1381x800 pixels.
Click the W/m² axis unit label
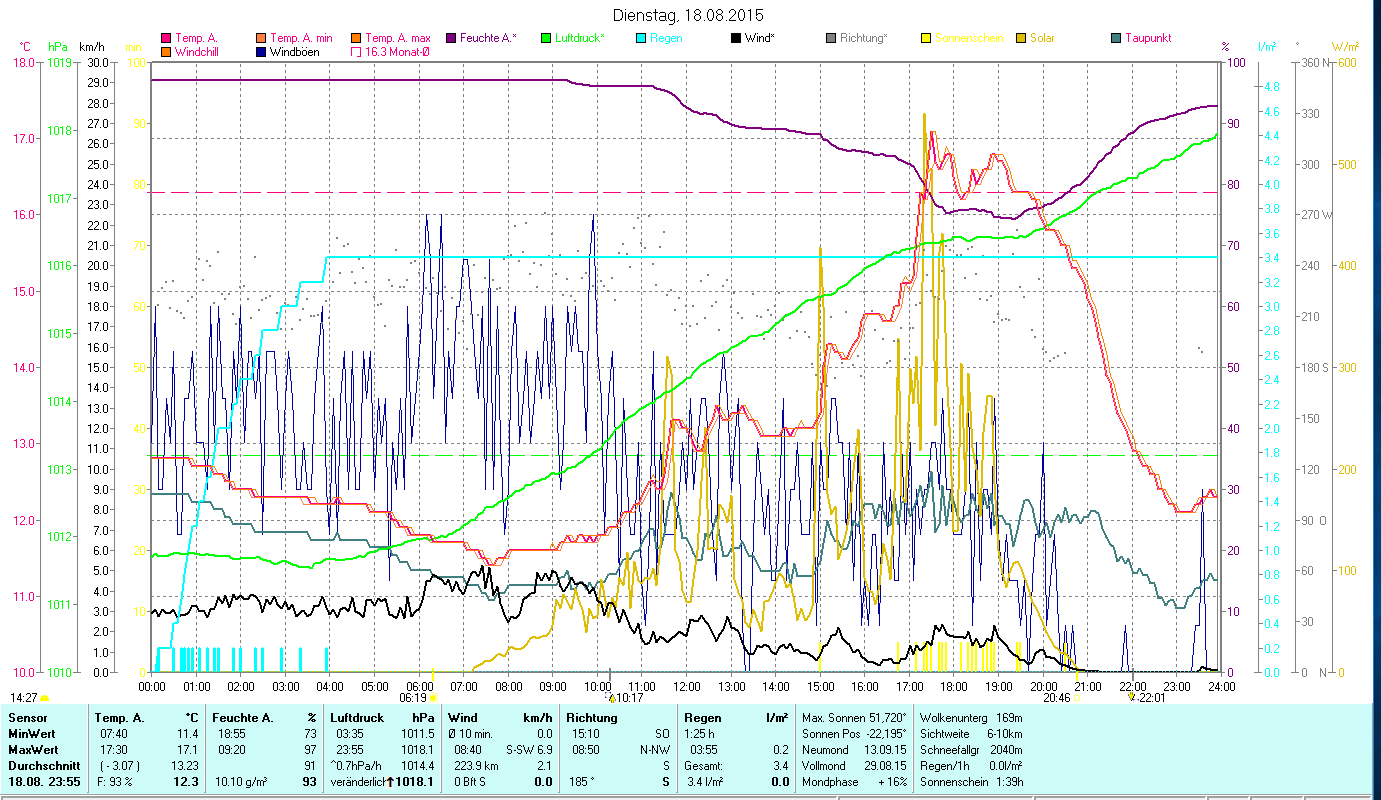click(x=1344, y=47)
